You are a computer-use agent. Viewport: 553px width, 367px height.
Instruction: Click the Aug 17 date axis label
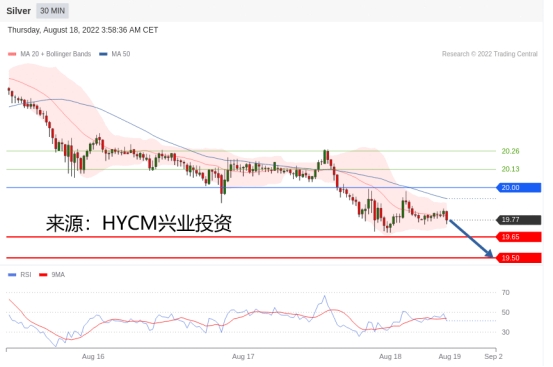tap(243, 356)
